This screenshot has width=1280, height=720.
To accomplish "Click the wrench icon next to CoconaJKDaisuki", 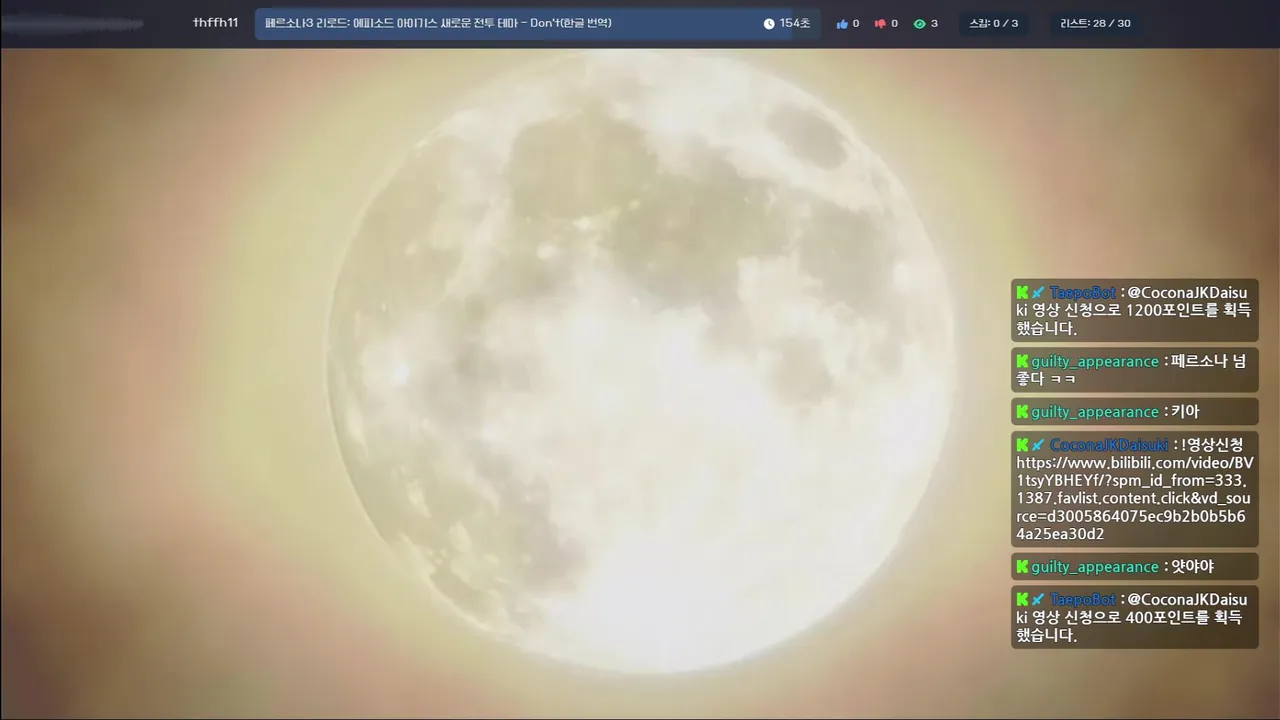I will 1039,444.
